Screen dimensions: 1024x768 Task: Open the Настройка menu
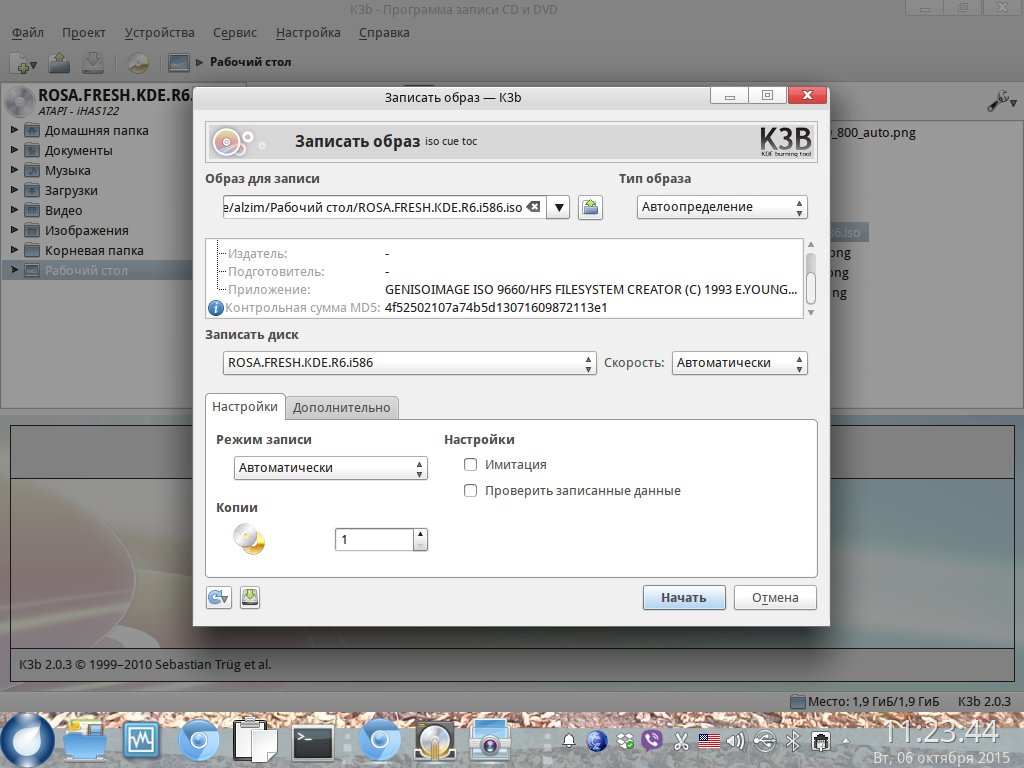click(308, 33)
